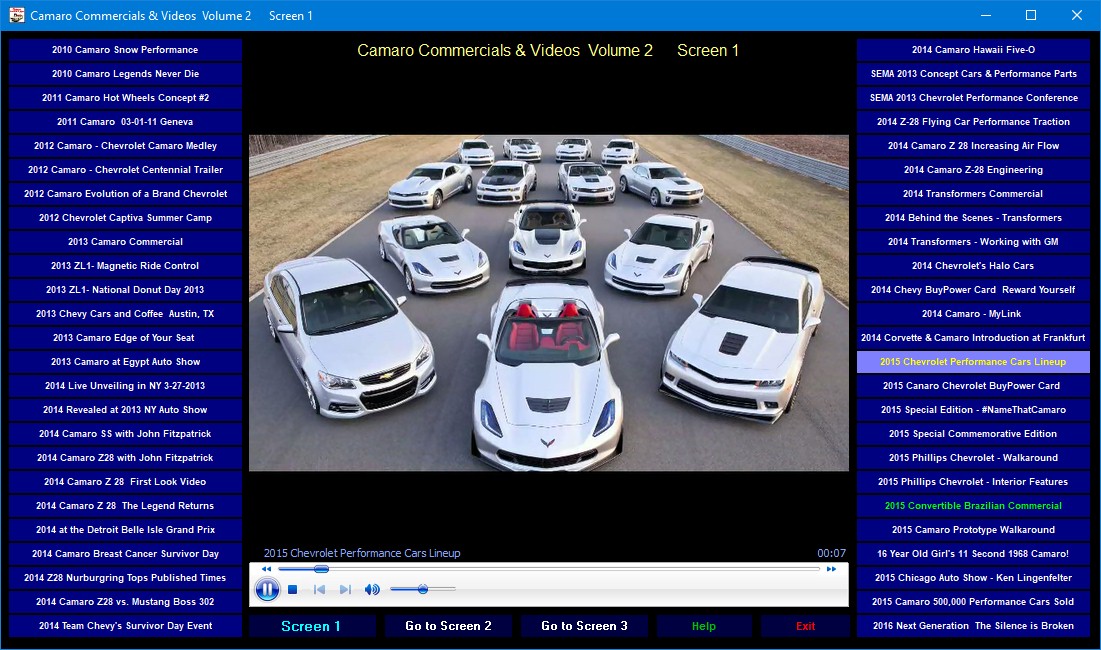Play 2011 Camaro Hot Wheels Concept #2

tap(125, 98)
